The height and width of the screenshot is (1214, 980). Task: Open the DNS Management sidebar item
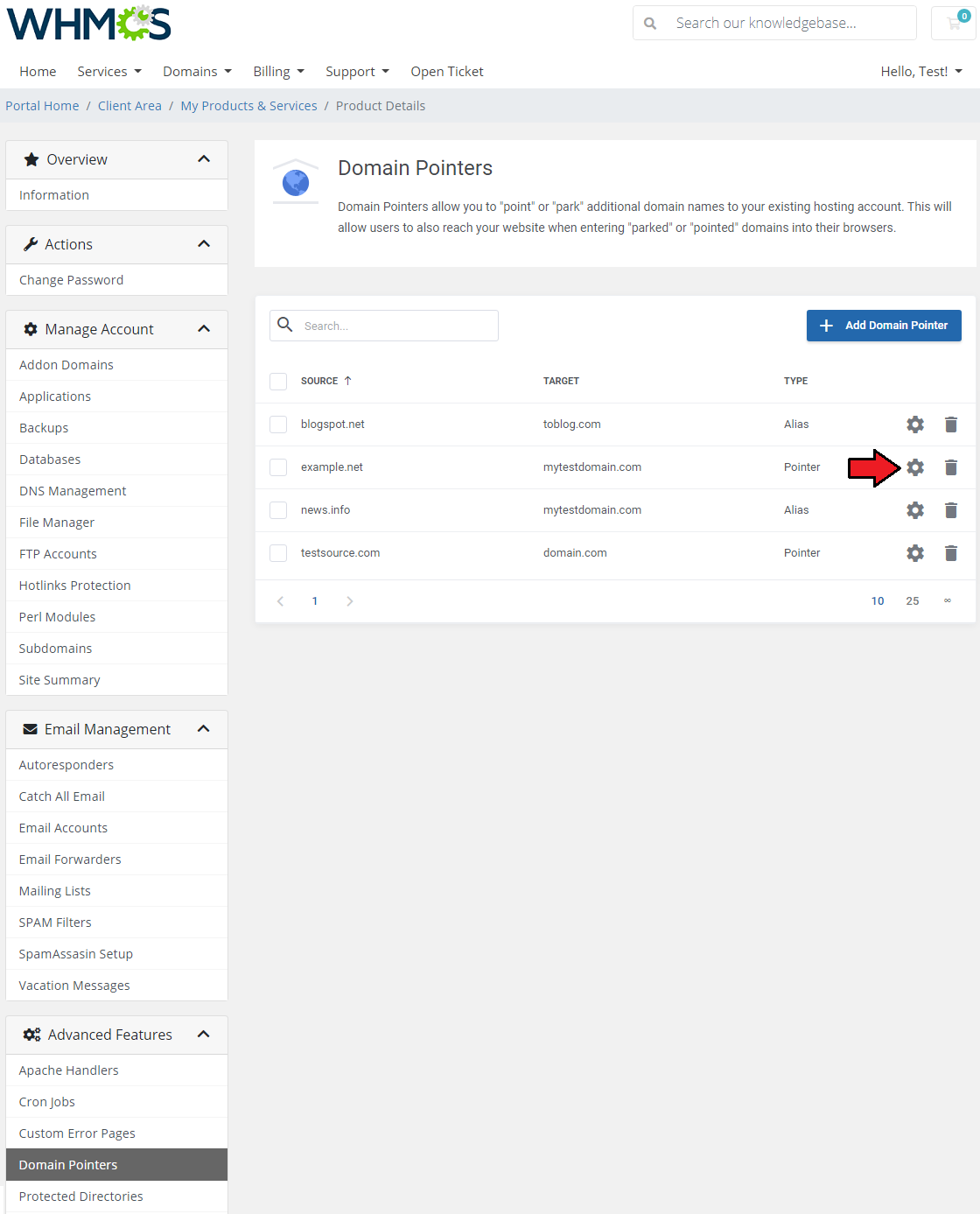(73, 491)
